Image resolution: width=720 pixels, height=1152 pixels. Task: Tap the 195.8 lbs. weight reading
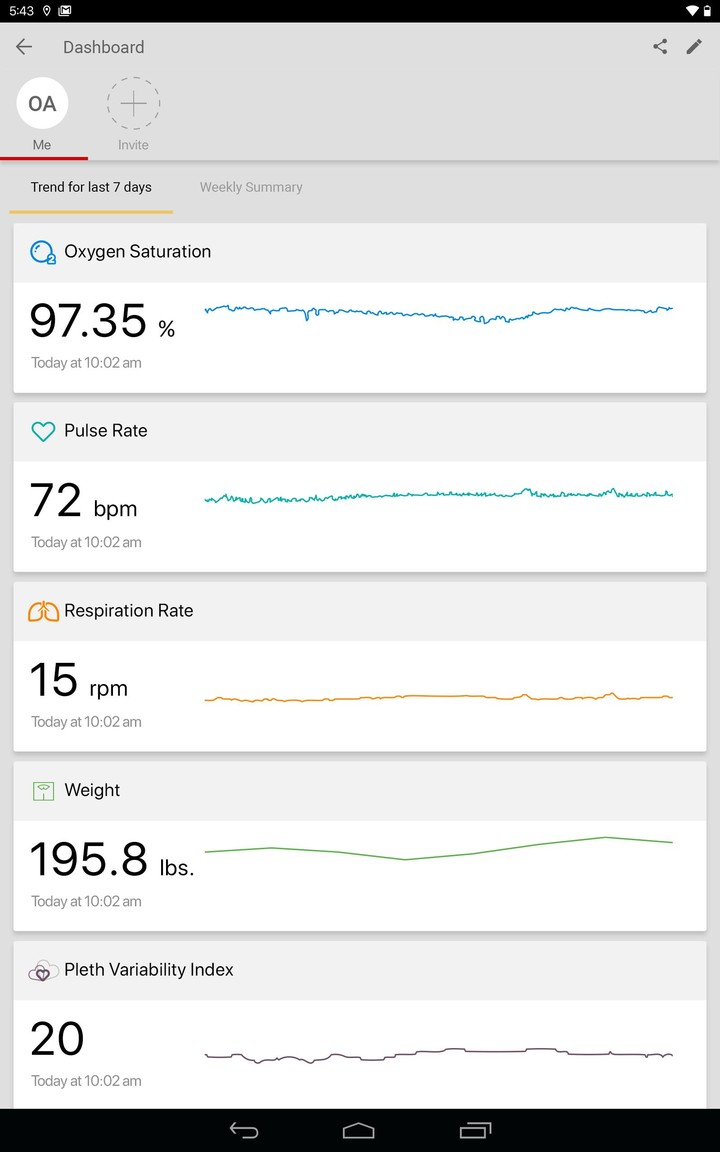coord(111,860)
